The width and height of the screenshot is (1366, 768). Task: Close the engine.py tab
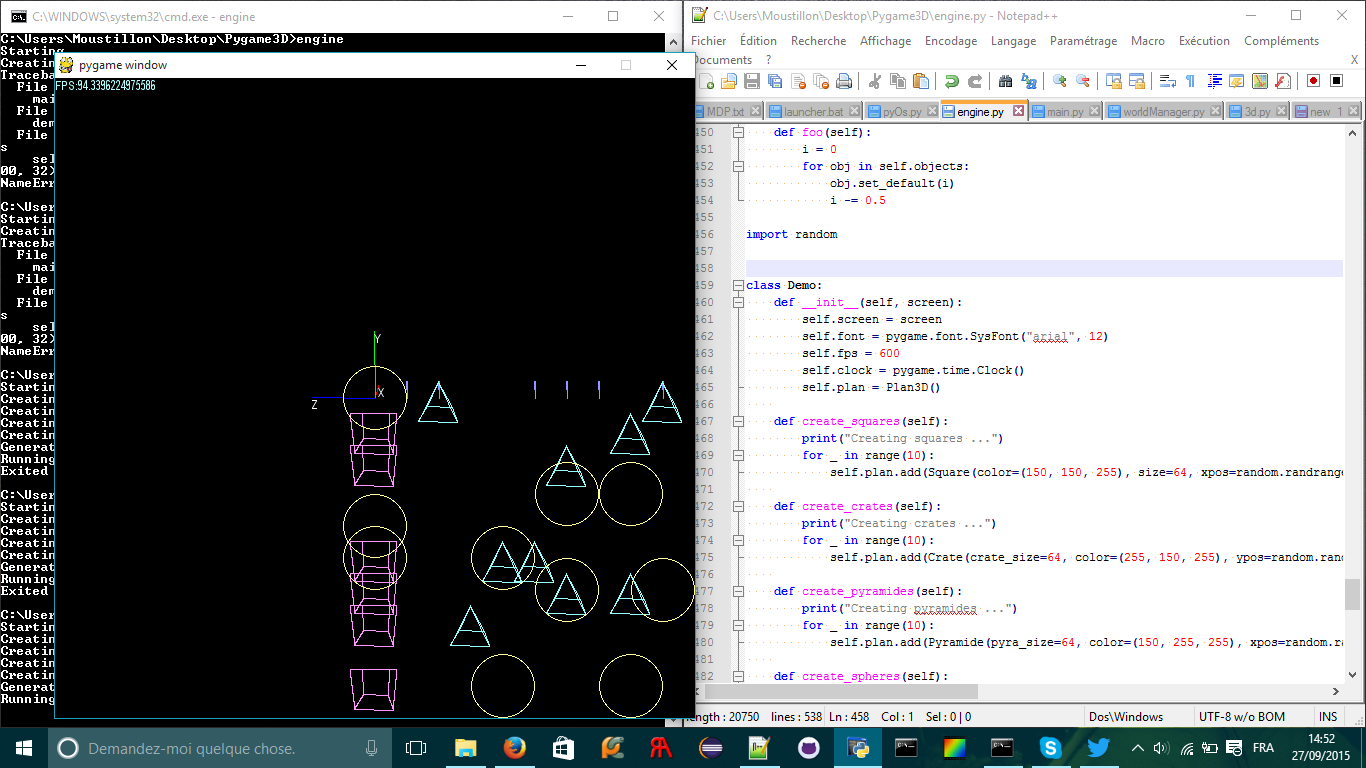(x=1019, y=111)
